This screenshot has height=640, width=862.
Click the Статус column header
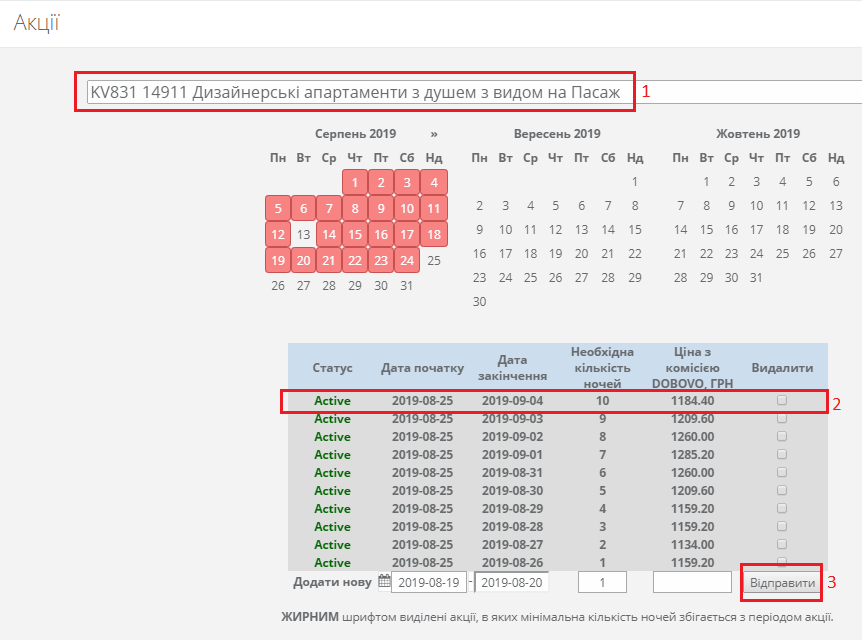click(x=332, y=368)
